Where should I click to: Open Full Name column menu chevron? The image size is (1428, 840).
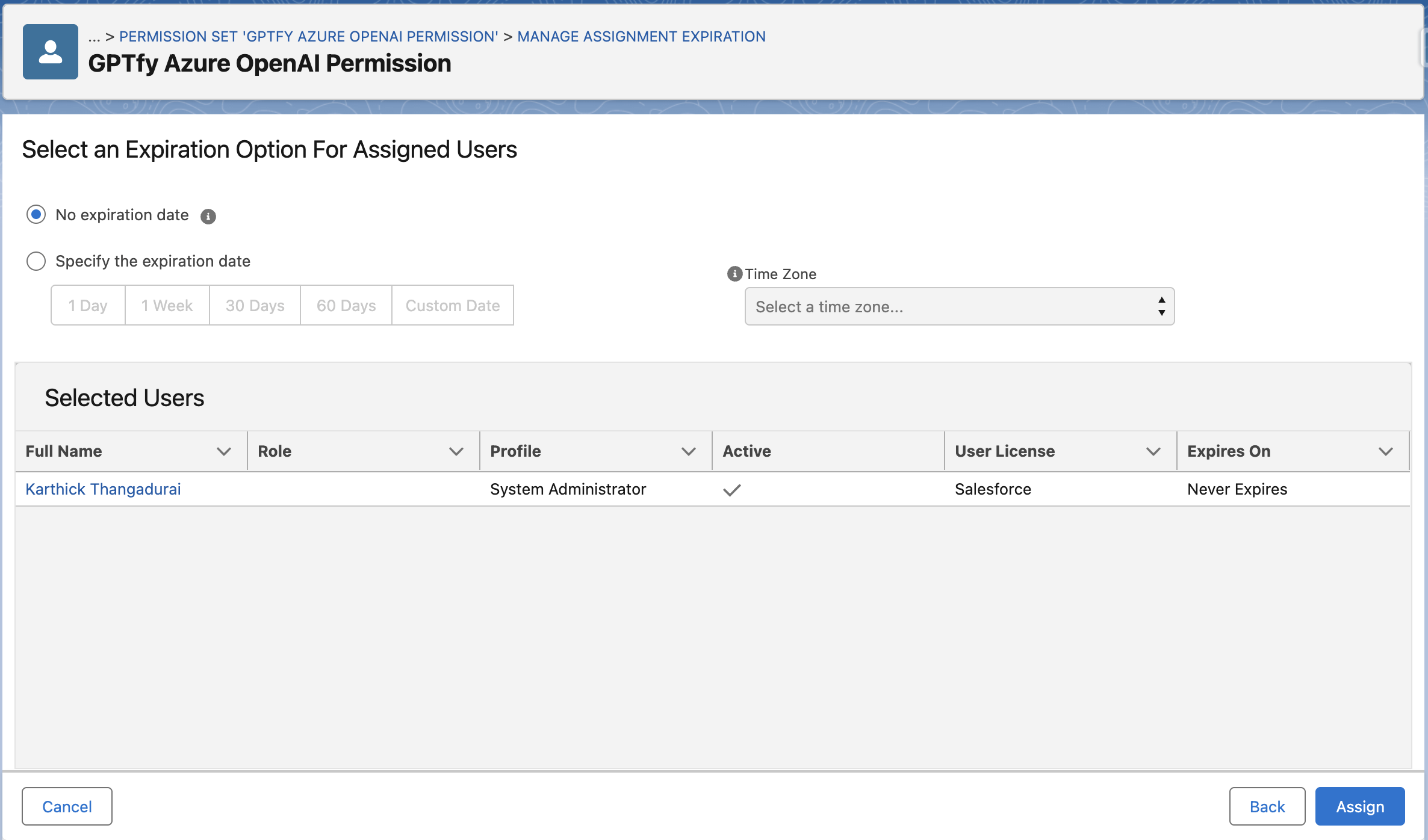pyautogui.click(x=224, y=452)
